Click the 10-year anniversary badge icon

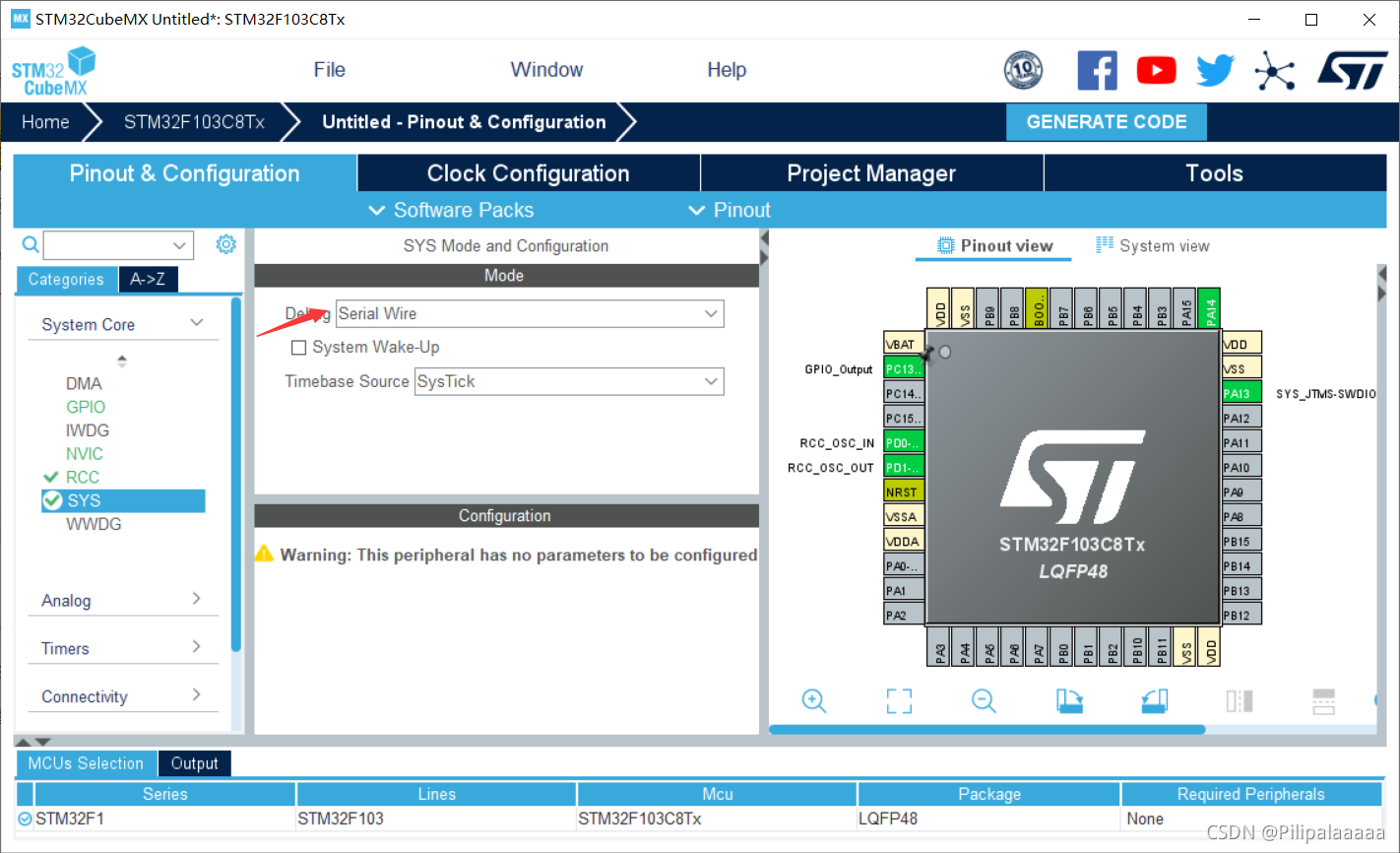pyautogui.click(x=1023, y=71)
